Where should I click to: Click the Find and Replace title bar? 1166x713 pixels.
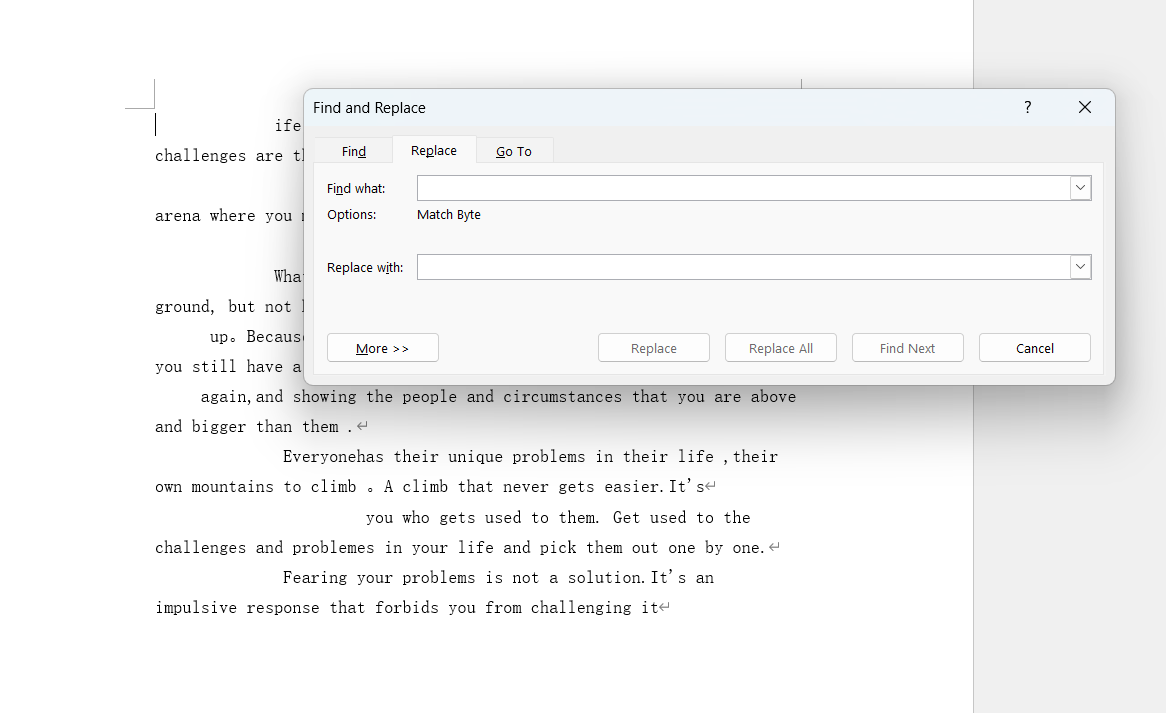[x=650, y=108]
